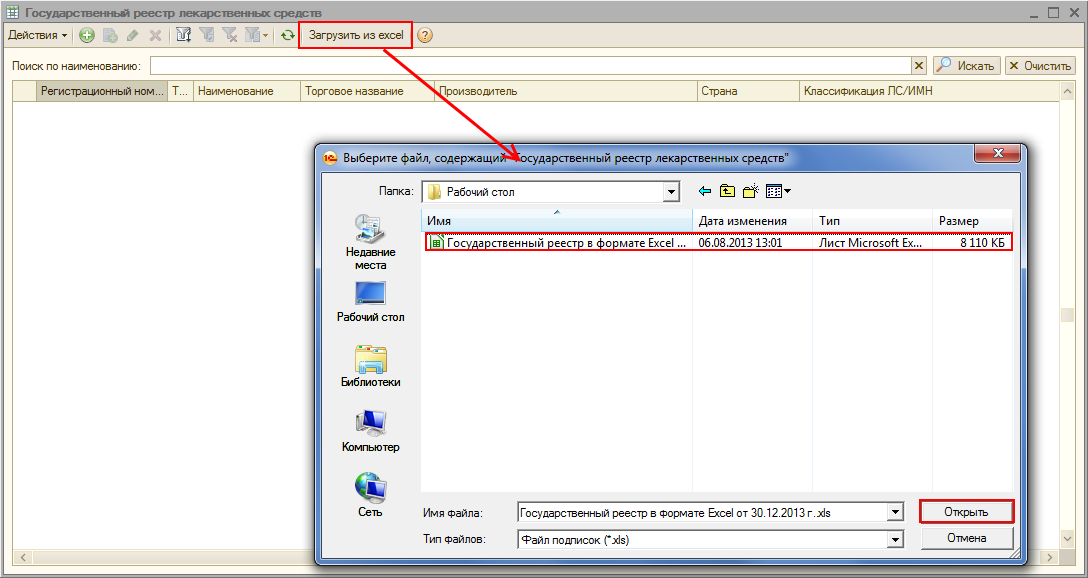Image resolution: width=1088 pixels, height=578 pixels.
Task: Open help with the question mark icon
Action: pyautogui.click(x=425, y=35)
